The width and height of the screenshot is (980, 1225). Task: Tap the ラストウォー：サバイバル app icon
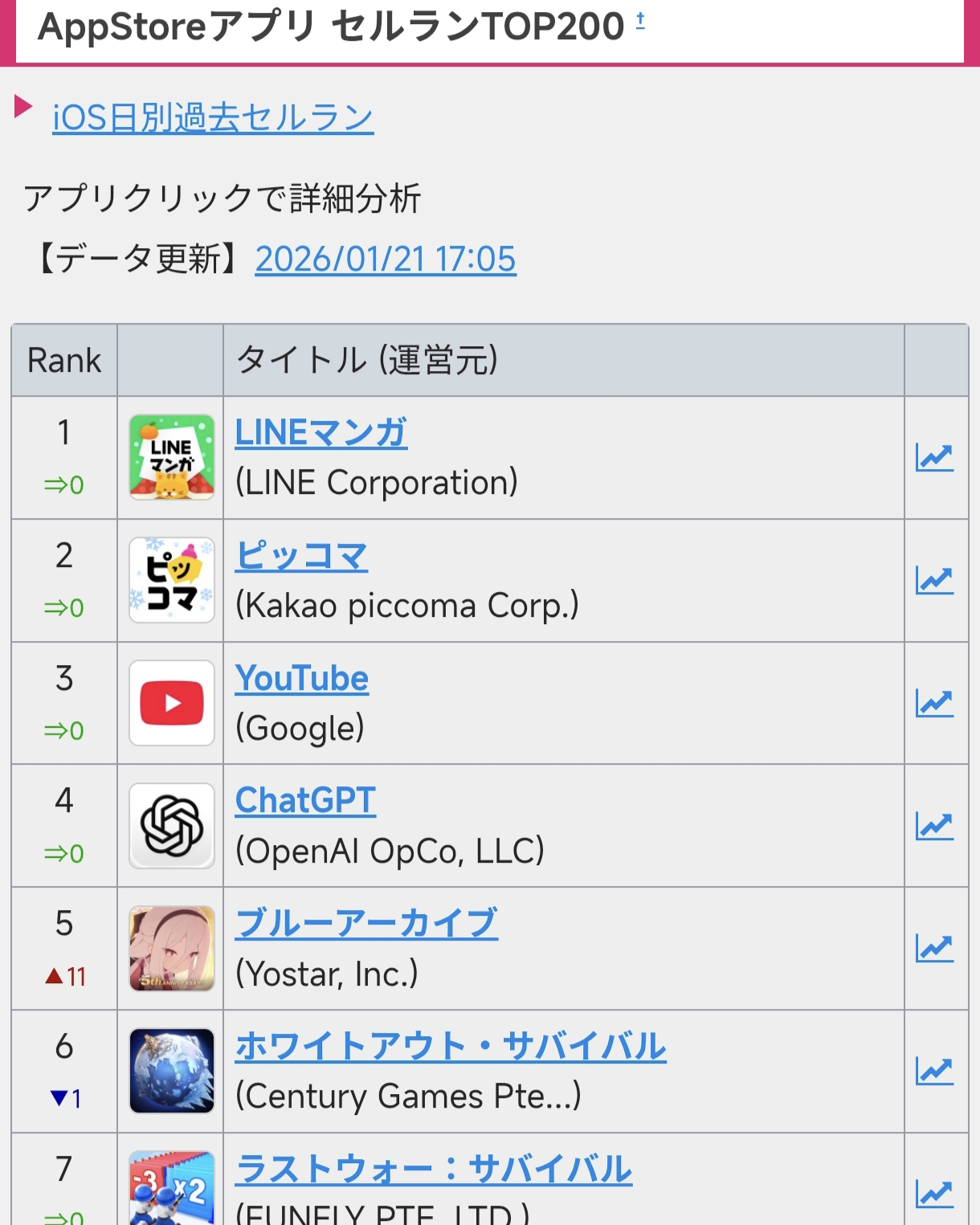click(x=172, y=1190)
